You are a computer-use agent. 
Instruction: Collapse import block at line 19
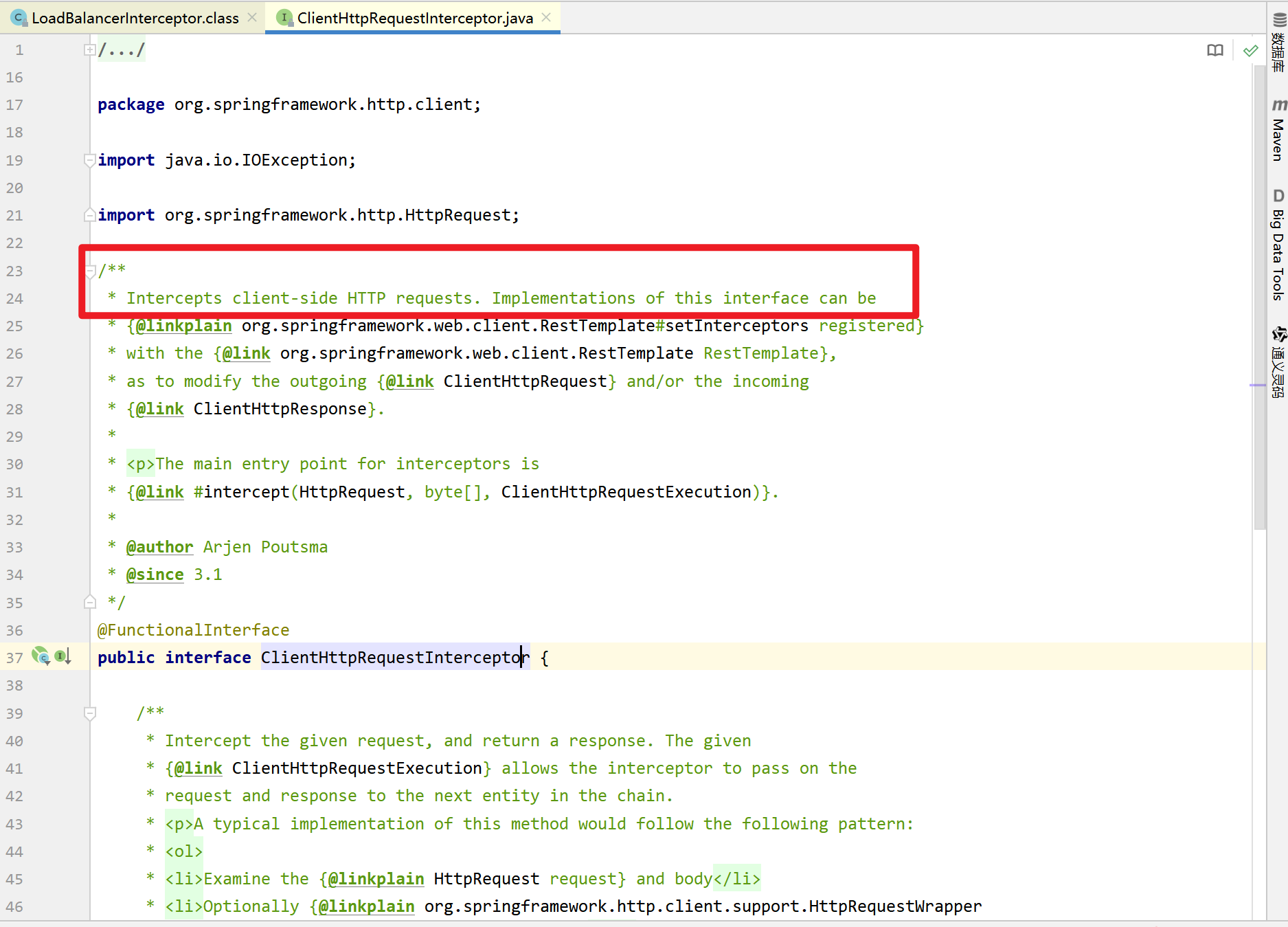(x=89, y=160)
